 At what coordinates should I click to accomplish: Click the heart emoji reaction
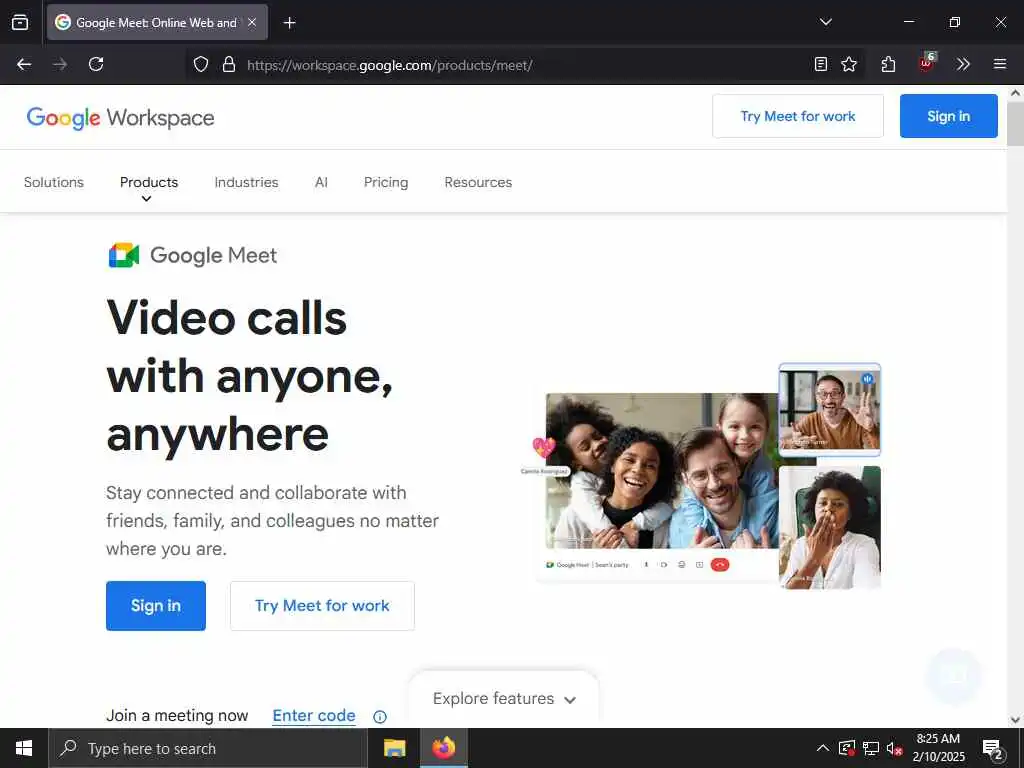pyautogui.click(x=543, y=447)
